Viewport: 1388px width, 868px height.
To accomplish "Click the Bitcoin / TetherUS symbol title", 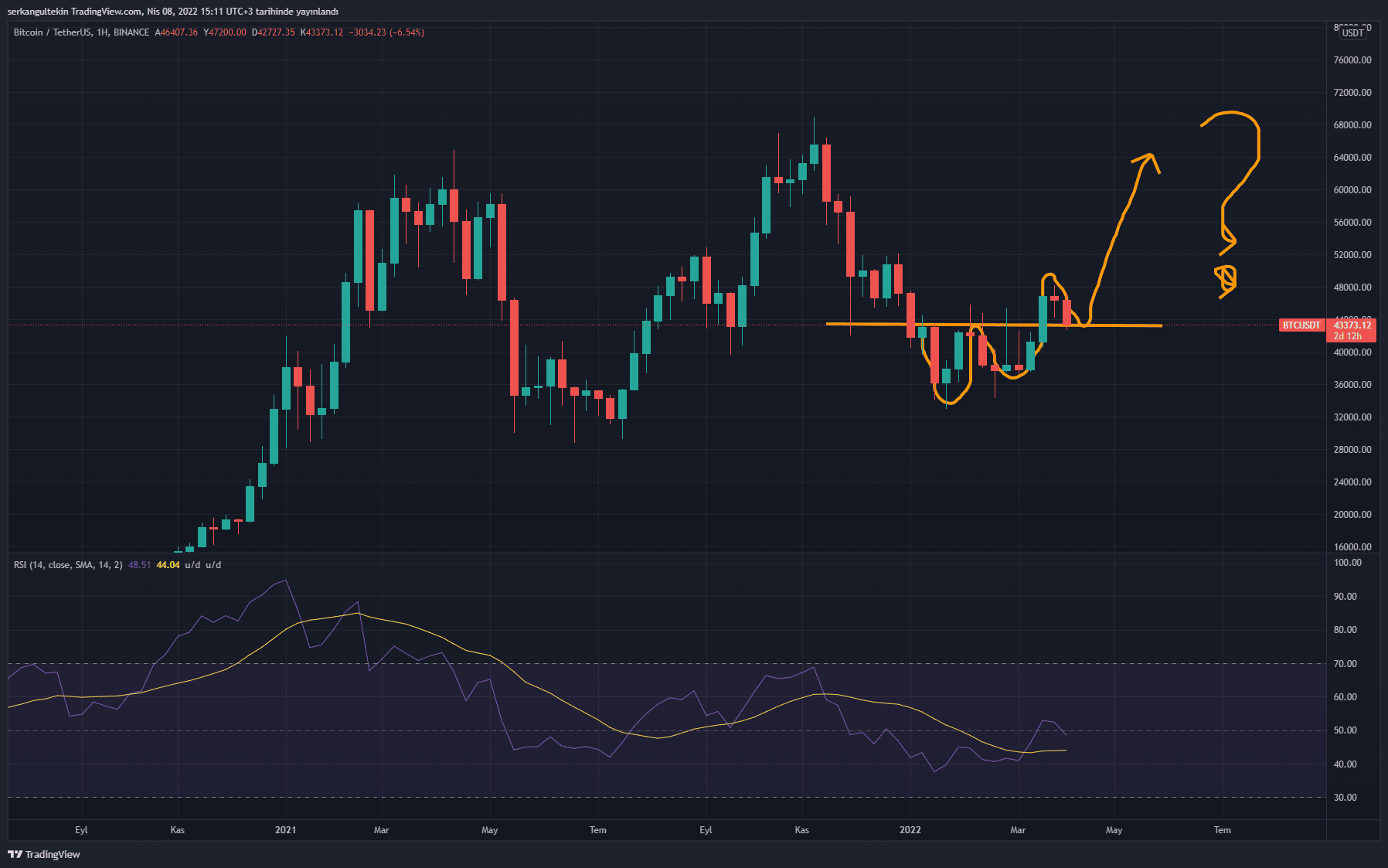I will (52, 32).
